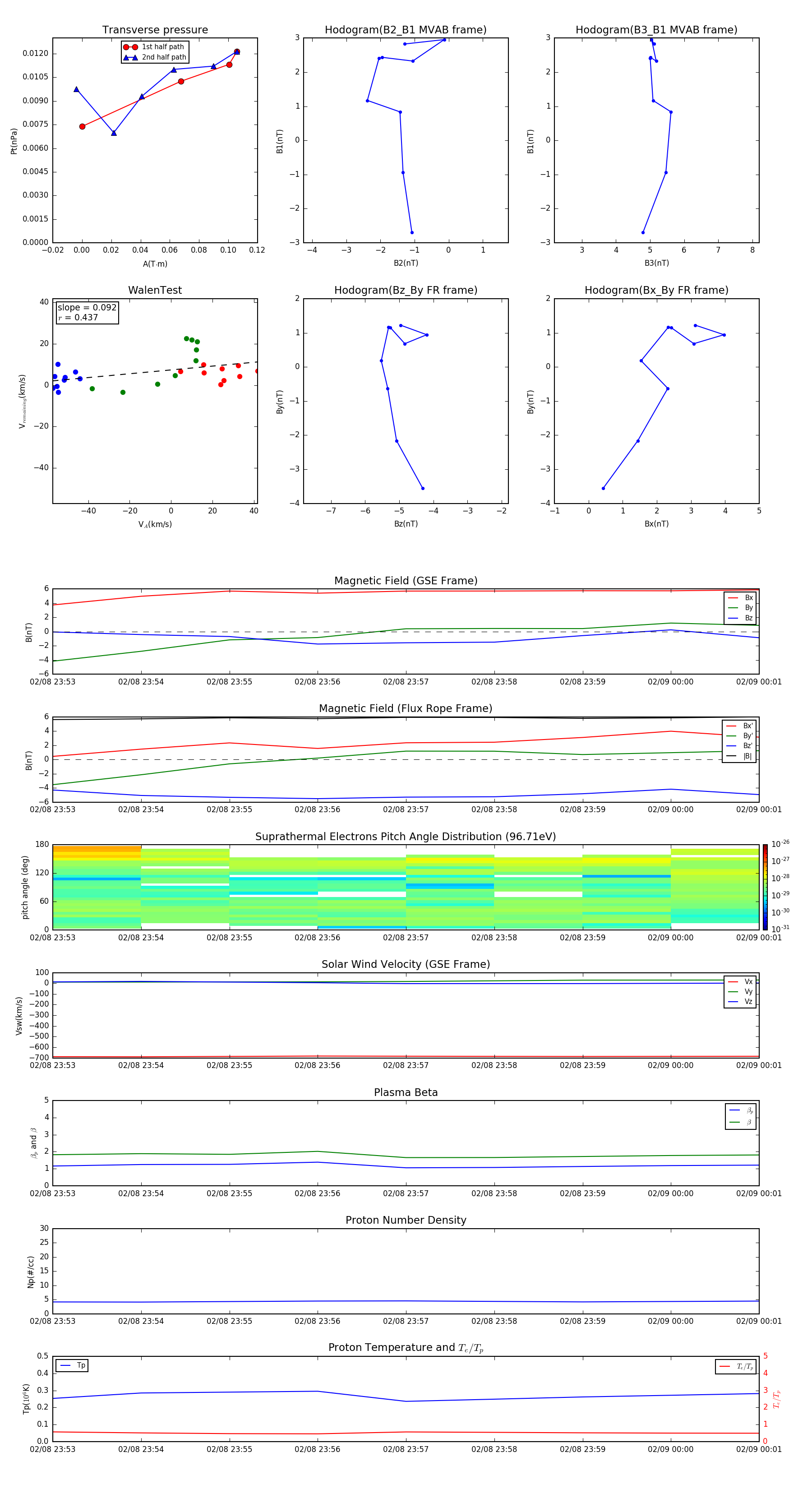
Task: Click the first red point in Transverse pressure
Action: click(82, 127)
